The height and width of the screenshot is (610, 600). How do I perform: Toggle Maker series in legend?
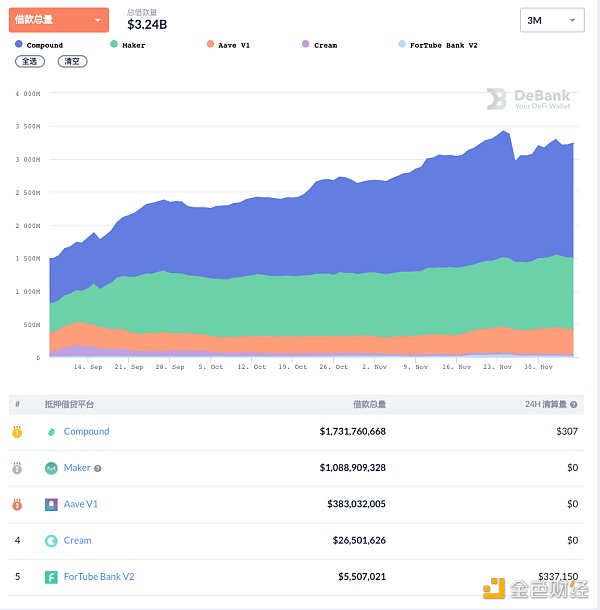(x=128, y=45)
